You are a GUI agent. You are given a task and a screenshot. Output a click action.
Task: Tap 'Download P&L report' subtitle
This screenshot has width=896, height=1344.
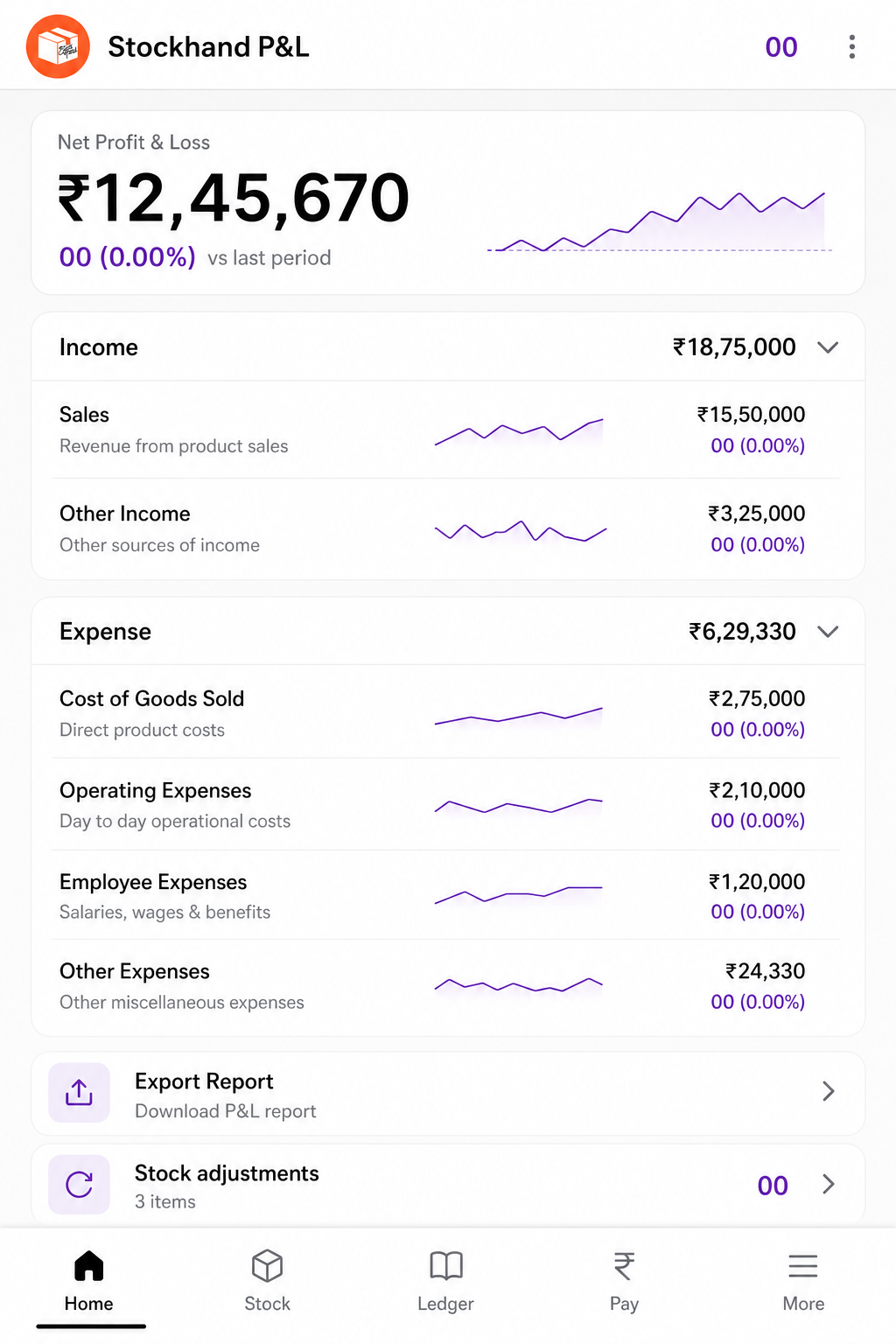(x=226, y=1111)
